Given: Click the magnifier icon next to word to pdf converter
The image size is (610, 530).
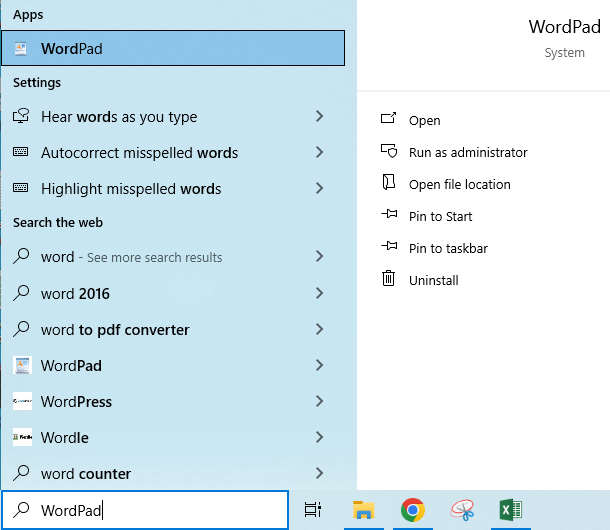Looking at the screenshot, I should 21,329.
